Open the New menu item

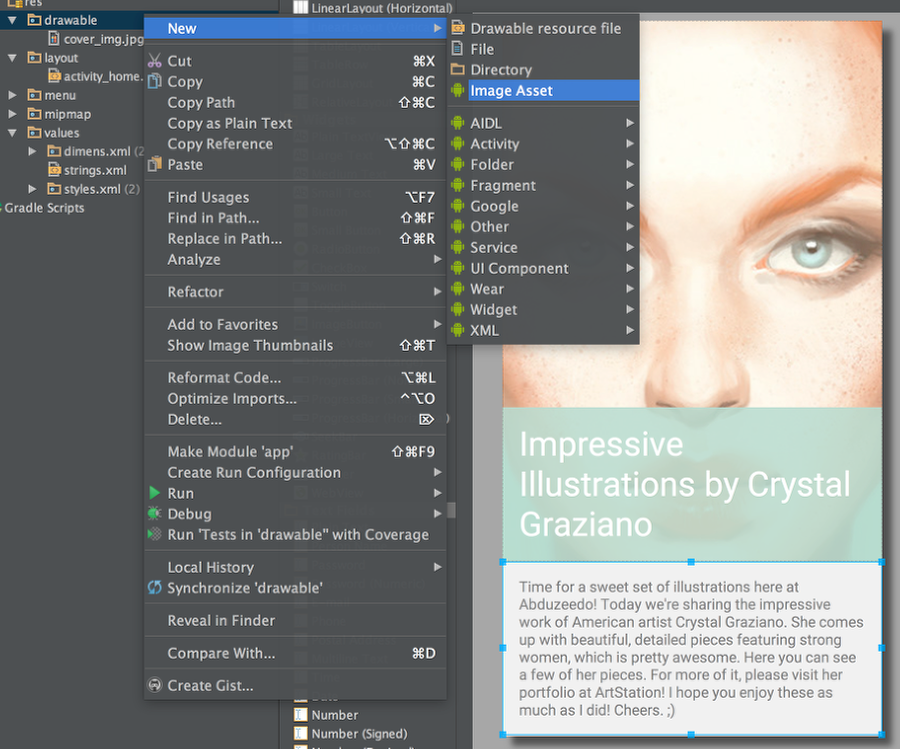click(x=295, y=29)
